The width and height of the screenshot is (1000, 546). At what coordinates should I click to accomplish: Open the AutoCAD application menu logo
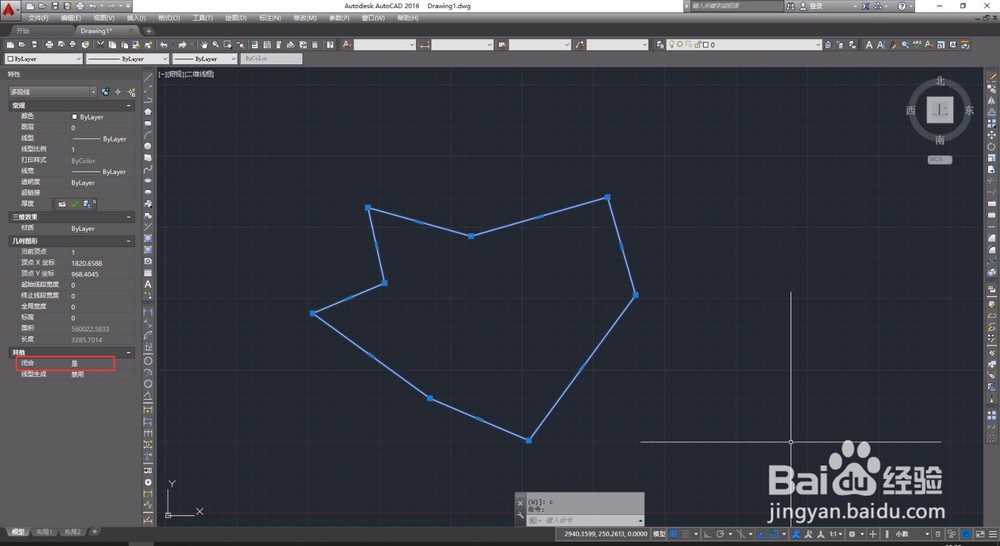[8, 9]
